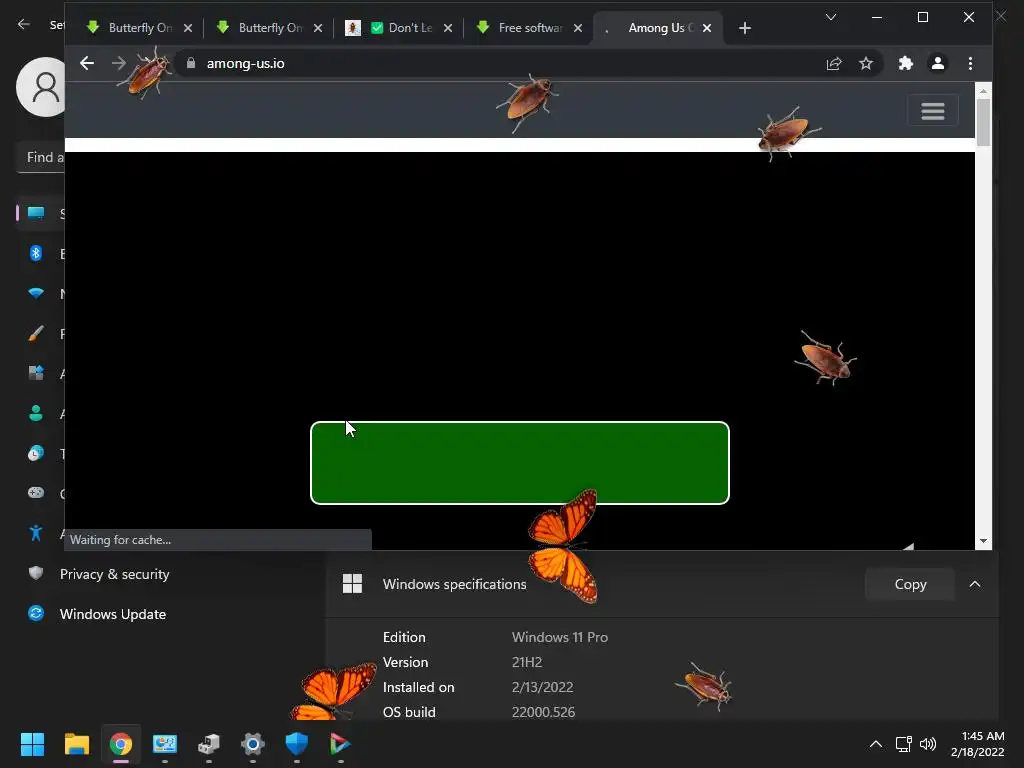Screen dimensions: 1024x768
Task: Open Chrome profile avatar menu
Action: point(938,63)
